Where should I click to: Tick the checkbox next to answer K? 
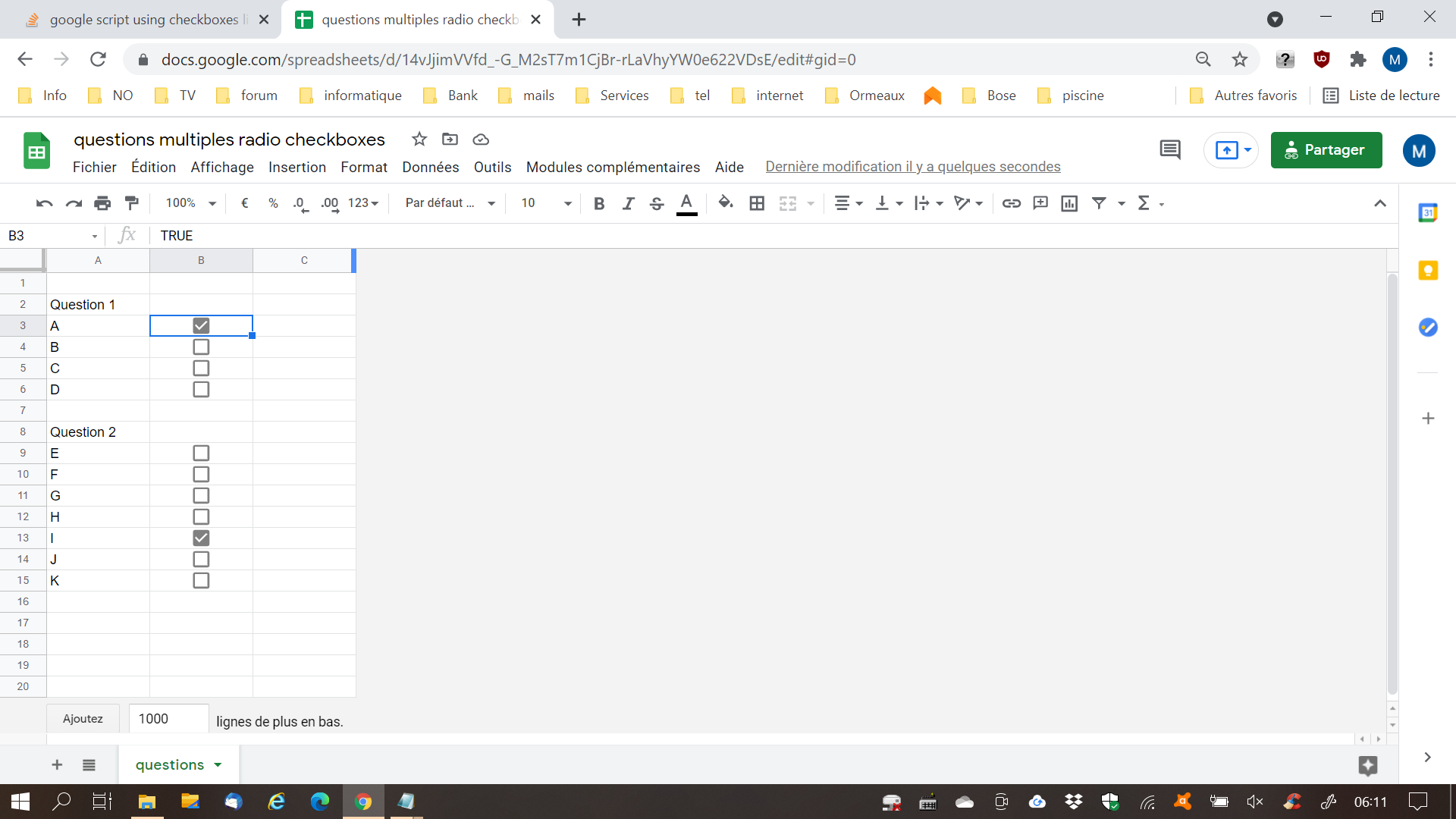pos(201,580)
